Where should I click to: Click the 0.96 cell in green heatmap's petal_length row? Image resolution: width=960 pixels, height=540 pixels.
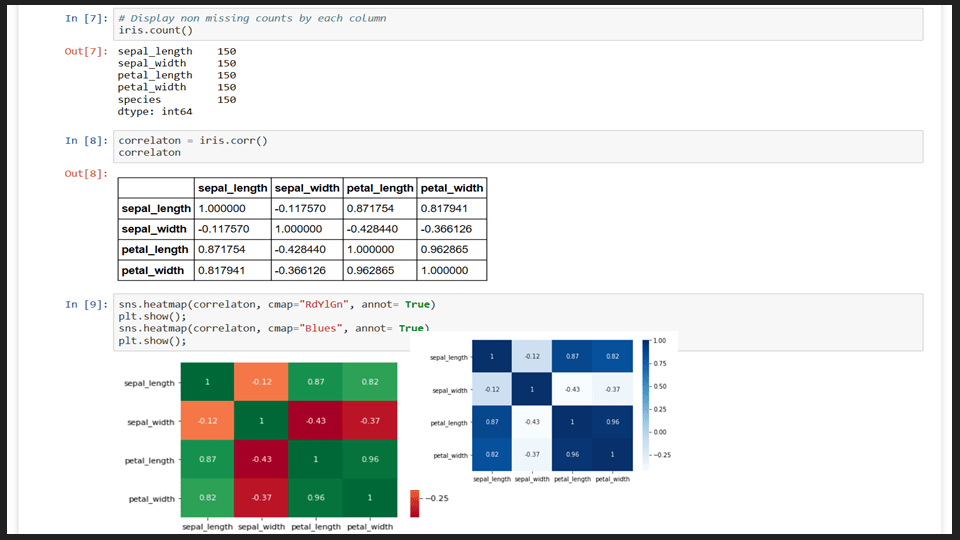click(x=370, y=459)
